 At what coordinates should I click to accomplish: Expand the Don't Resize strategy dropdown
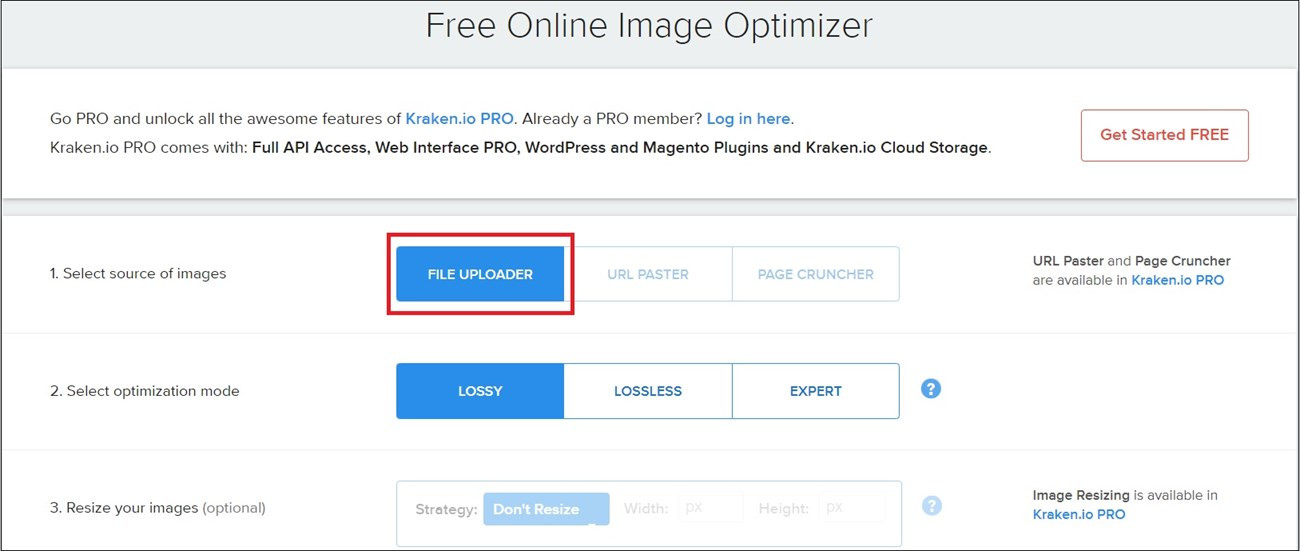pos(546,509)
